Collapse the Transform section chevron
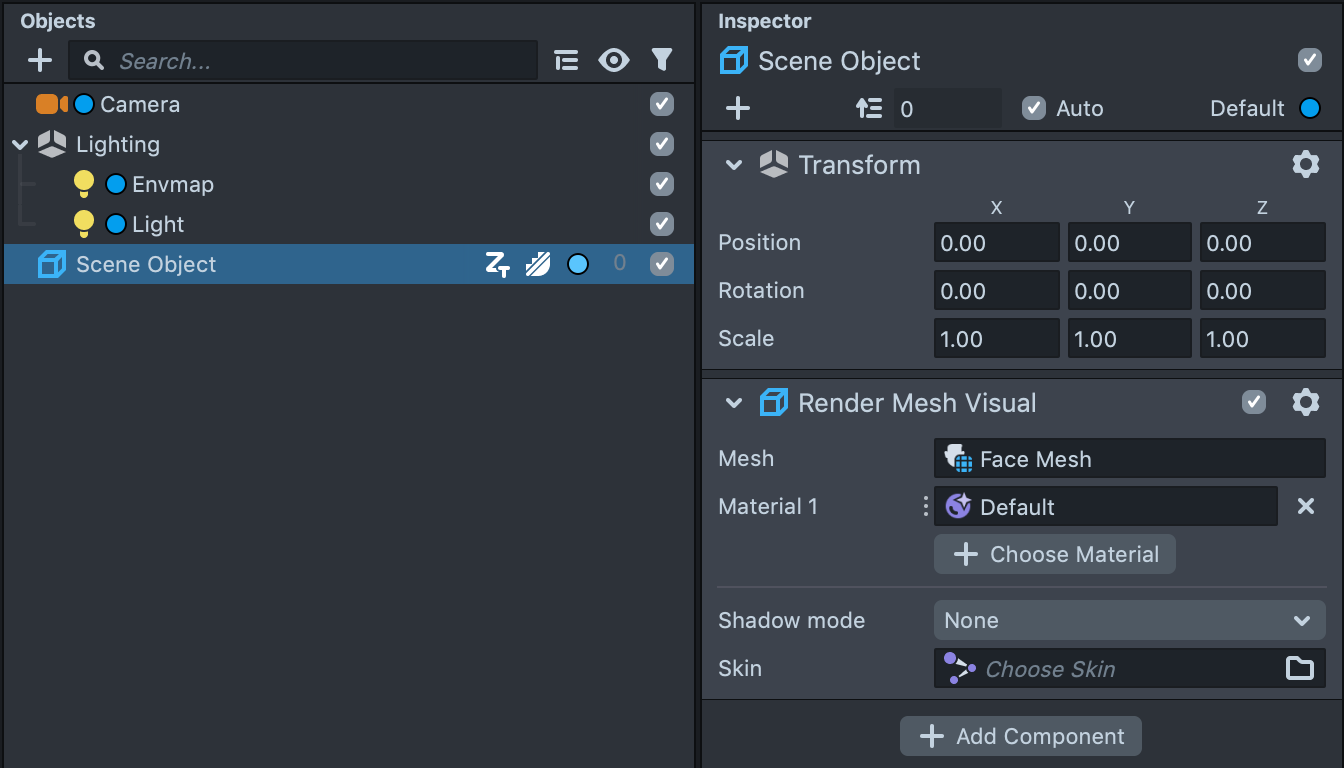Screen dimensions: 1344x768 pos(734,165)
